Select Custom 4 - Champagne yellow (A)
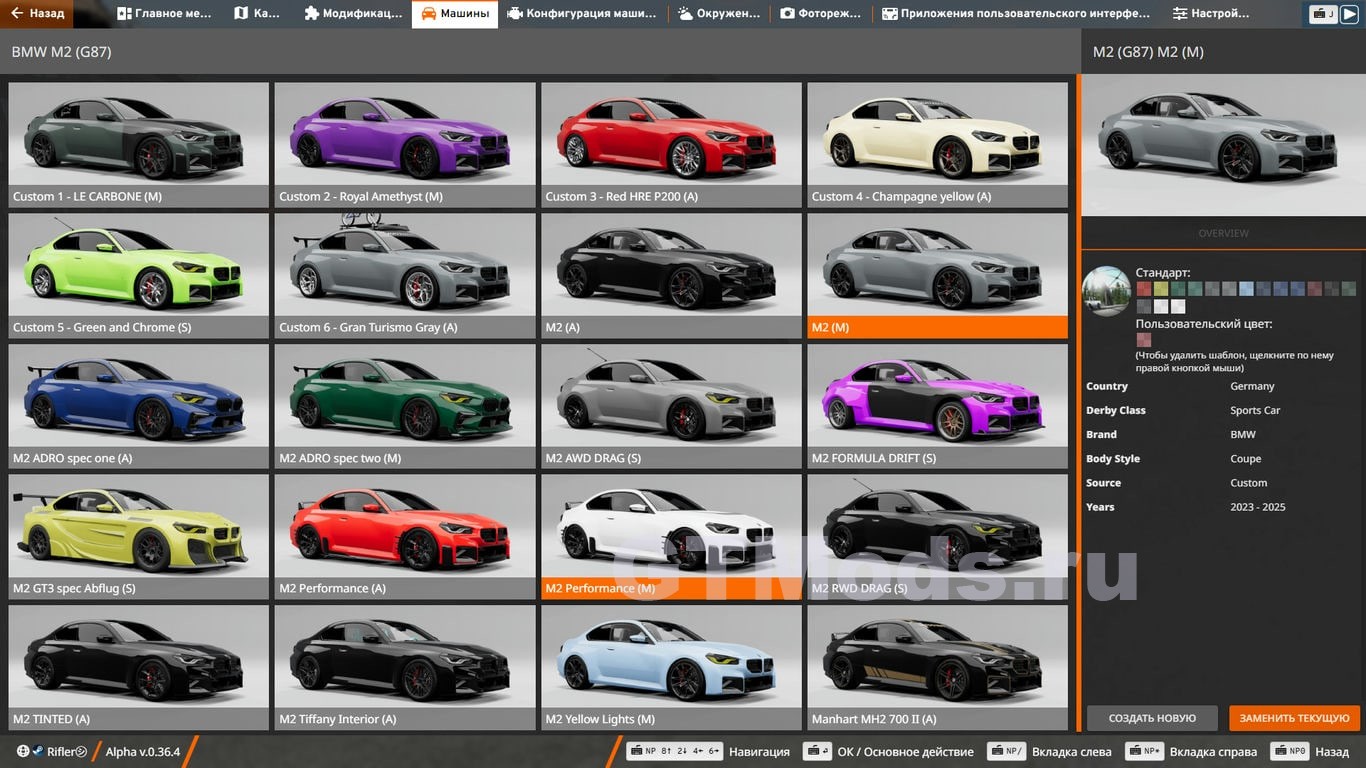1366x768 pixels. click(937, 144)
